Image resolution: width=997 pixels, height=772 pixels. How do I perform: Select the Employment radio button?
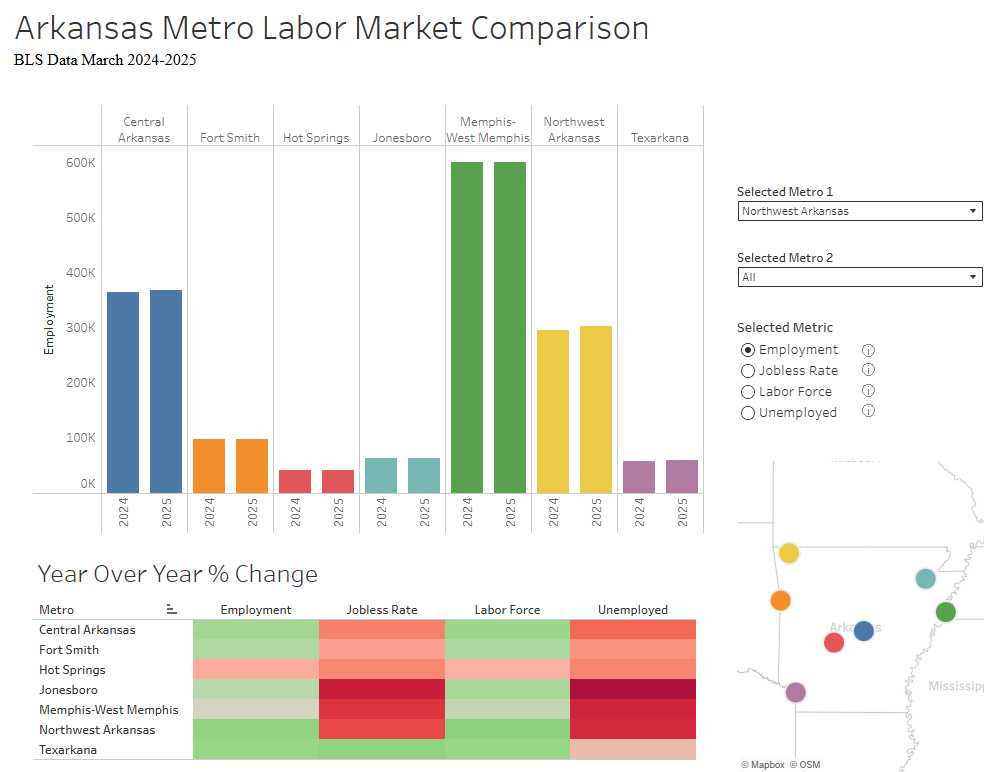pyautogui.click(x=748, y=350)
